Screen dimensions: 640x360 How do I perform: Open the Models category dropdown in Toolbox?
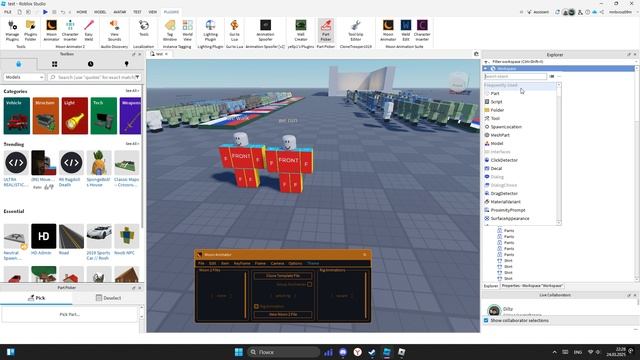click(x=24, y=77)
